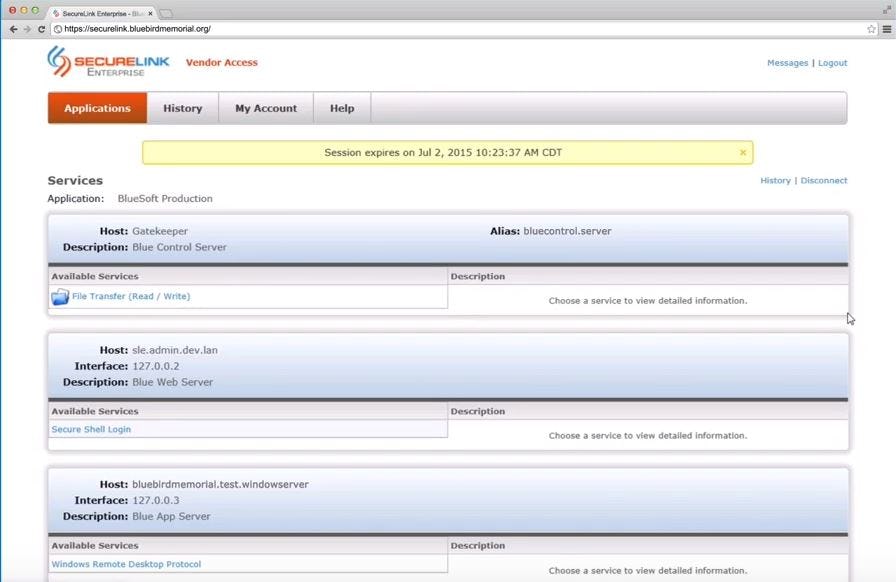Image resolution: width=896 pixels, height=582 pixels.
Task: Open Messages
Action: point(788,63)
